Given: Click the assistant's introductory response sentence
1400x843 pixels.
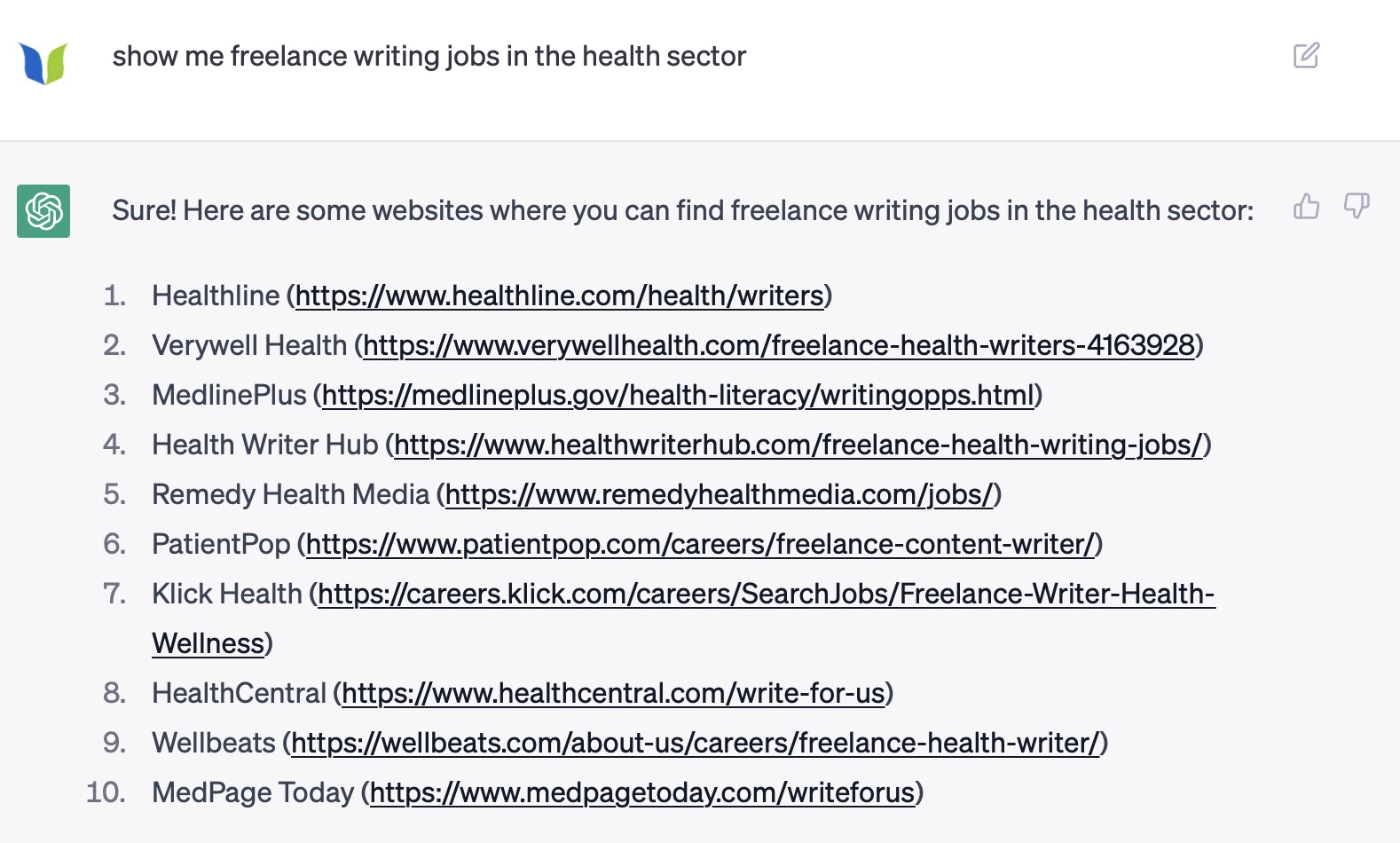Looking at the screenshot, I should (x=683, y=211).
